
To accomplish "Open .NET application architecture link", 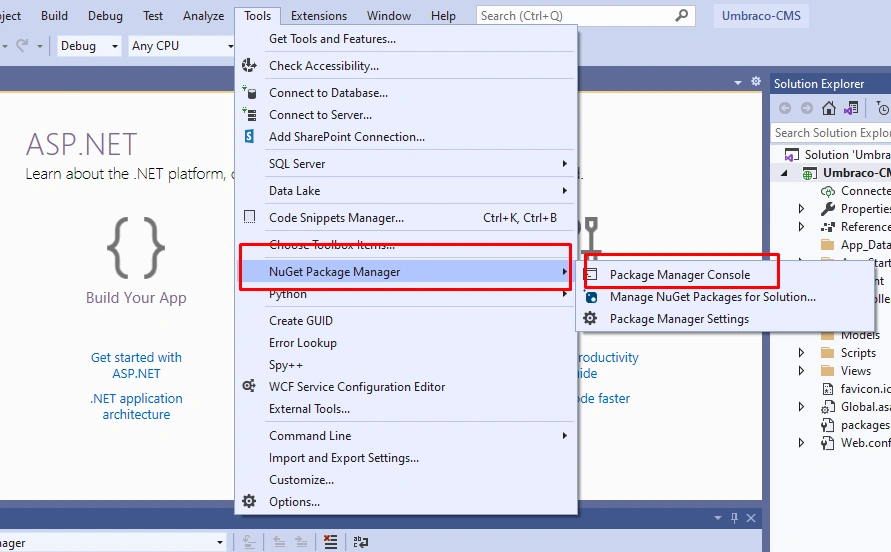I will (136, 406).
